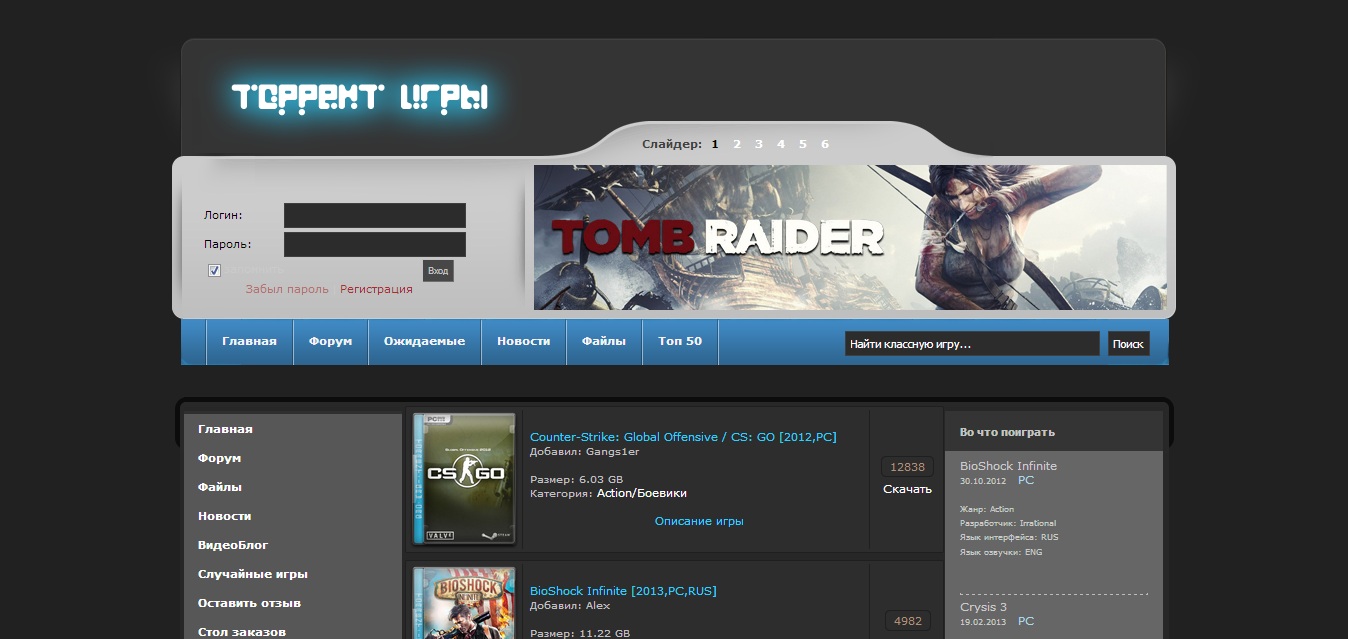Open the BioShock Infinite cover thumbnail
The width and height of the screenshot is (1348, 639).
pos(464,603)
